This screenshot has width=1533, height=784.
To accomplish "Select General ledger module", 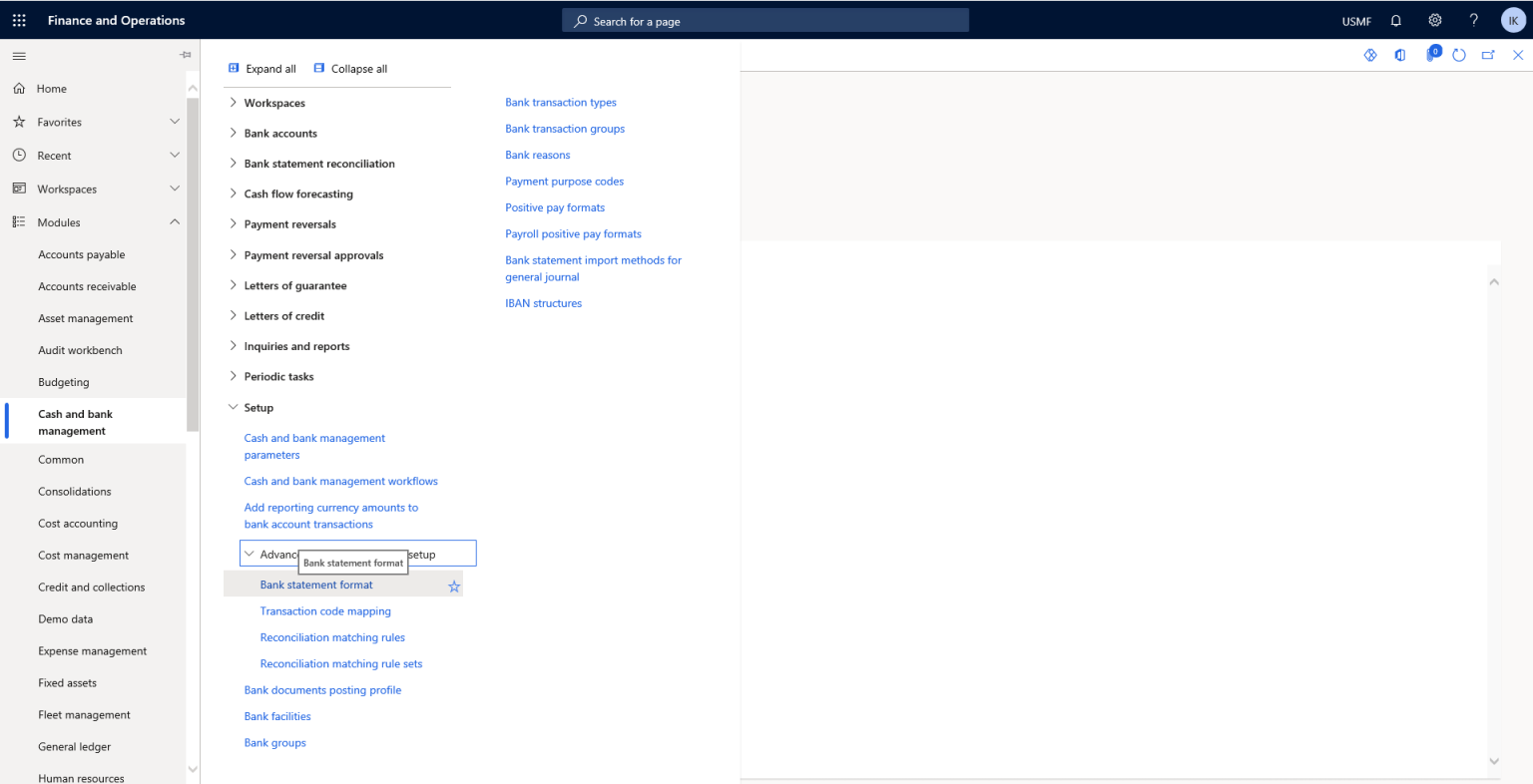I will 74,746.
